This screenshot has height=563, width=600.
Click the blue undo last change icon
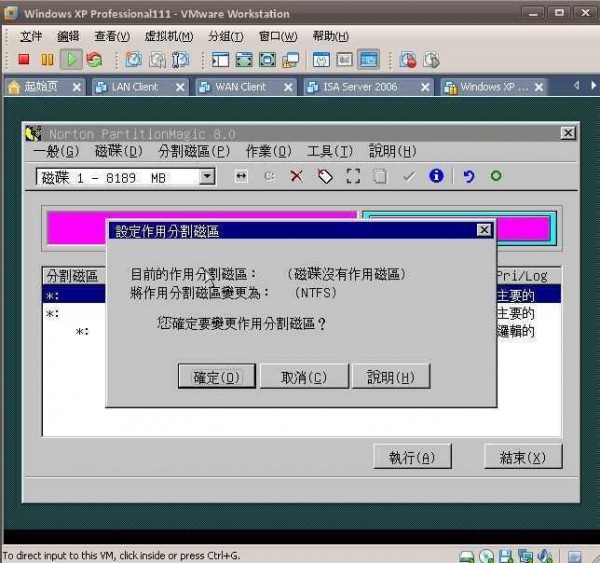pos(469,176)
